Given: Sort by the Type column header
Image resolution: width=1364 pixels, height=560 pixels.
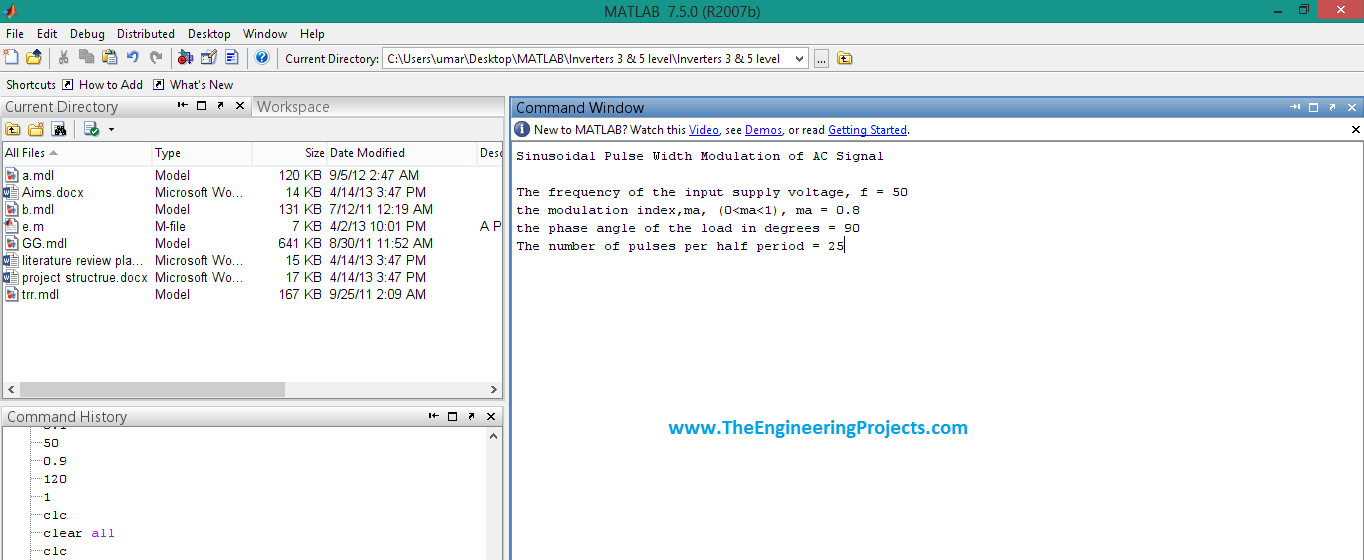Looking at the screenshot, I should pos(201,153).
